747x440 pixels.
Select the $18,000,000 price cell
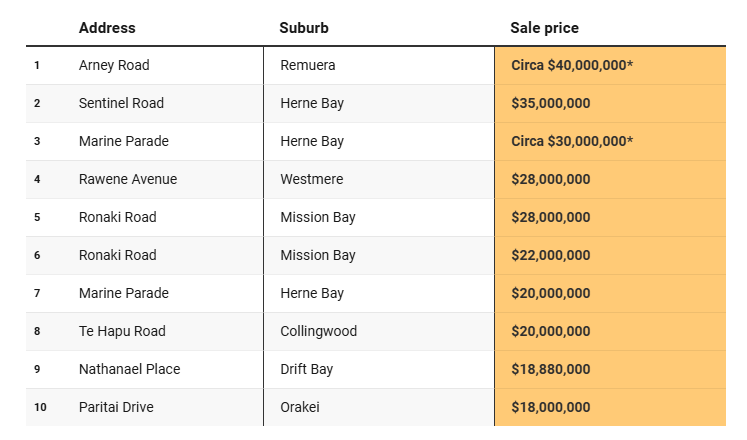point(551,407)
